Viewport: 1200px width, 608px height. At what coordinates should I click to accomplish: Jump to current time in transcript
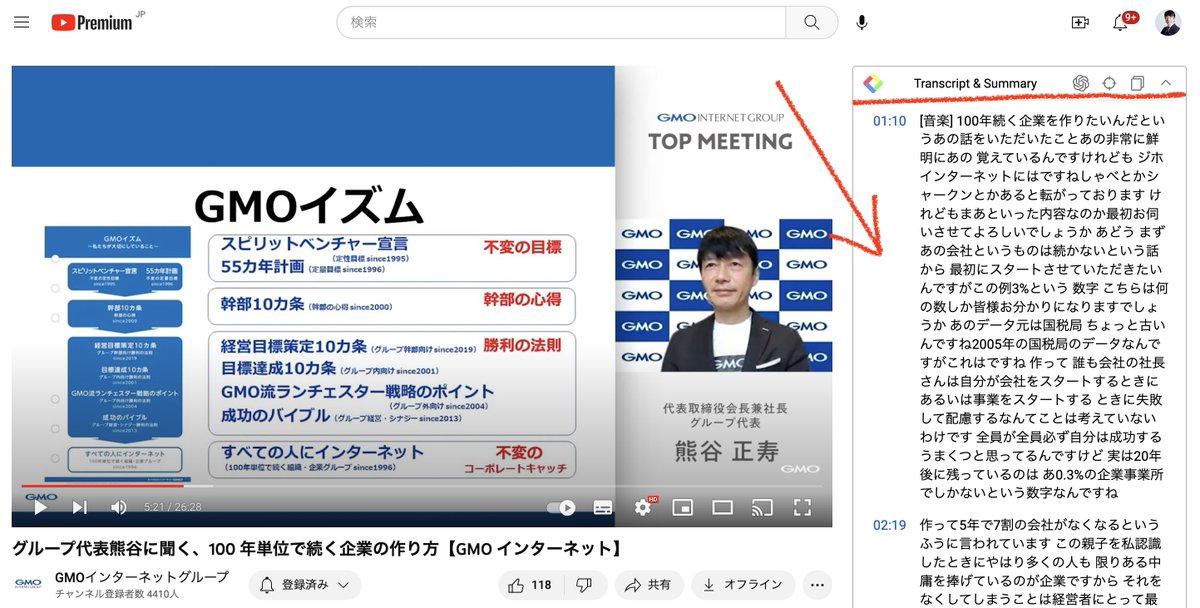tap(1109, 83)
